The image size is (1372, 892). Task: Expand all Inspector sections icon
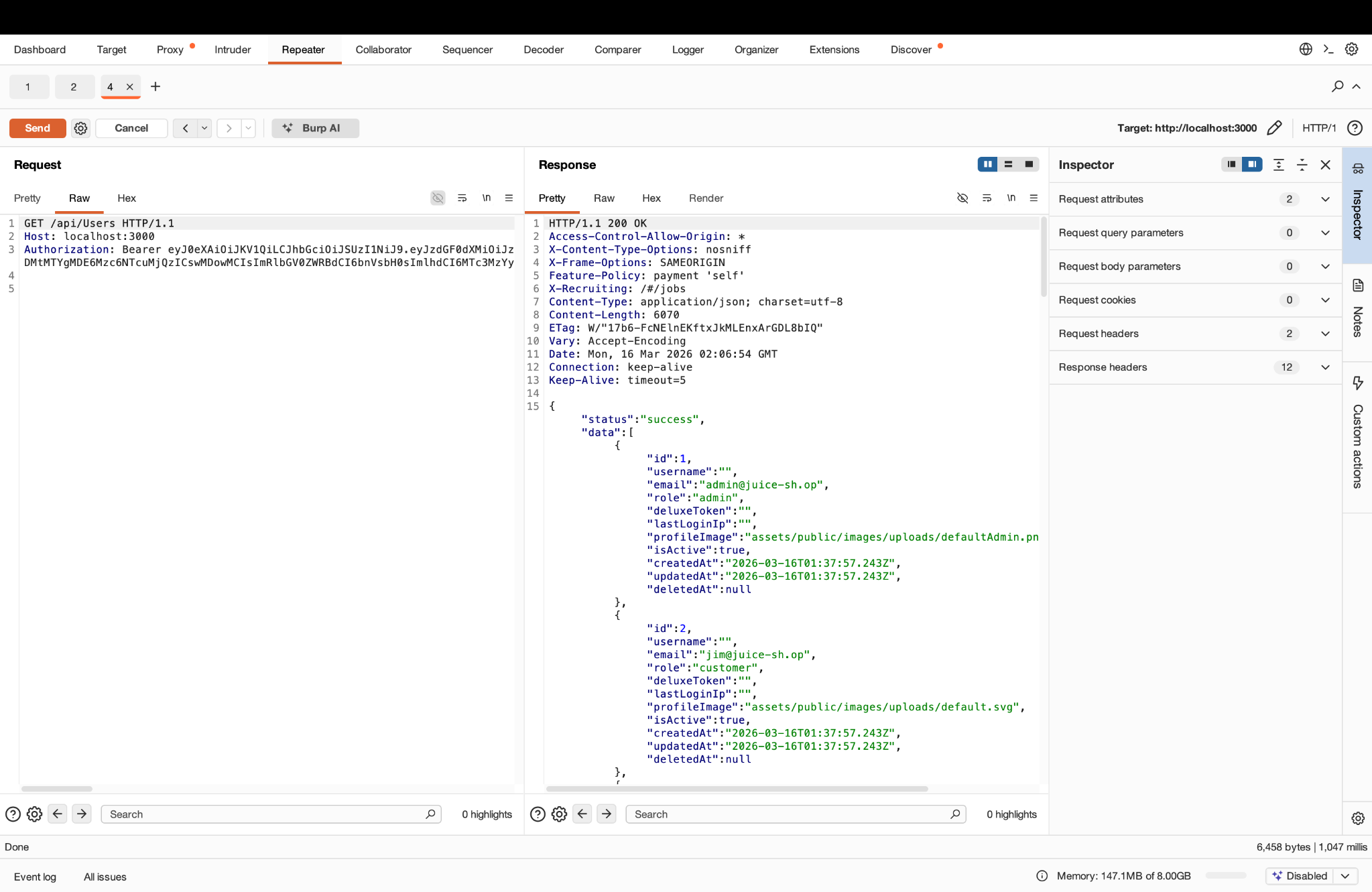[x=1278, y=165]
